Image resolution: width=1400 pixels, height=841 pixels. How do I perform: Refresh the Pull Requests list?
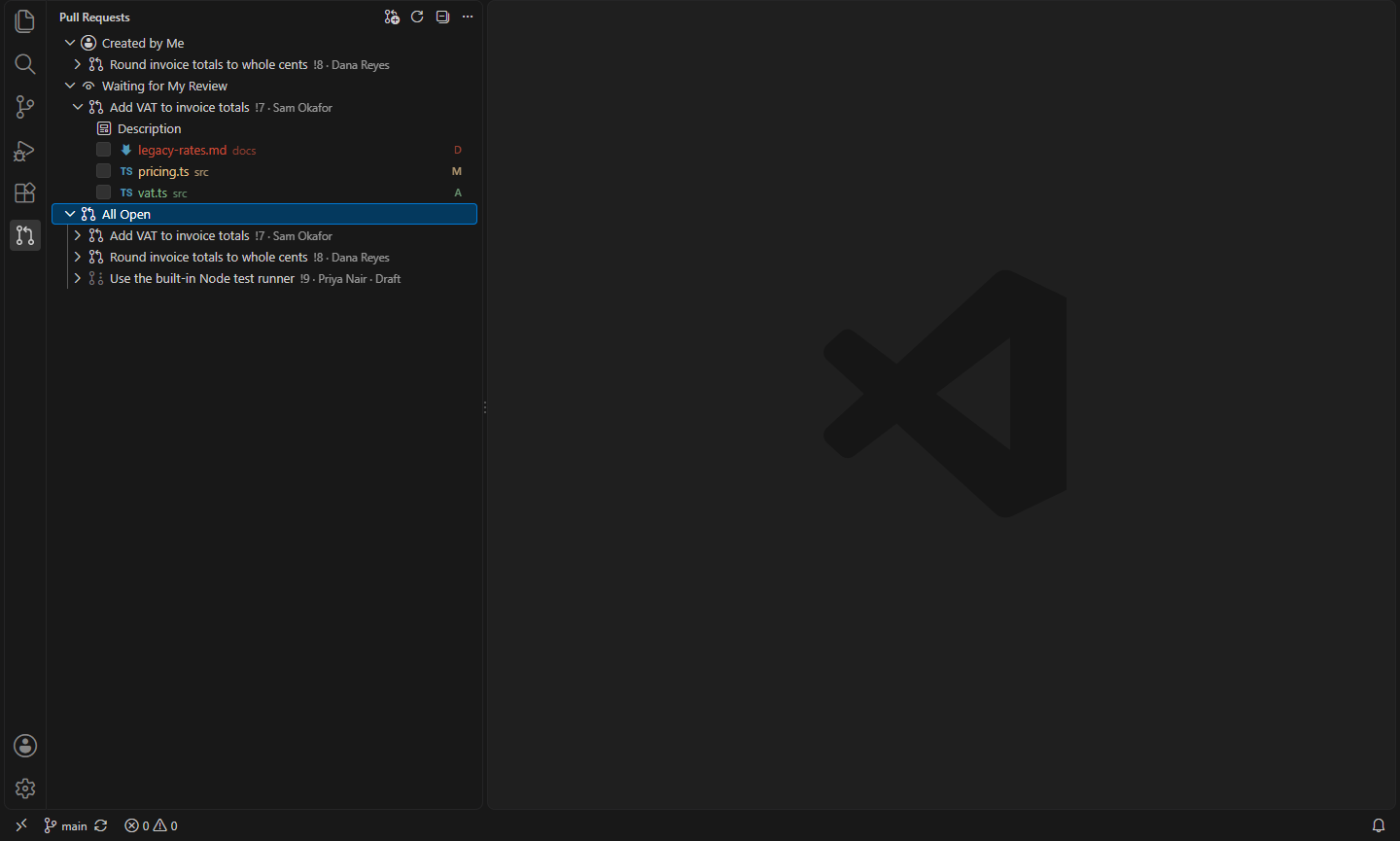pos(417,17)
